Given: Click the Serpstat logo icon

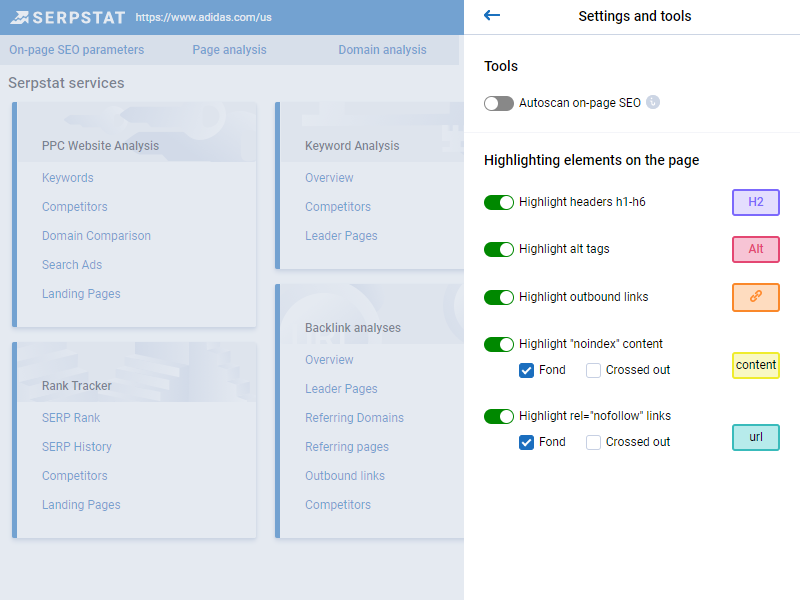Looking at the screenshot, I should [x=19, y=18].
